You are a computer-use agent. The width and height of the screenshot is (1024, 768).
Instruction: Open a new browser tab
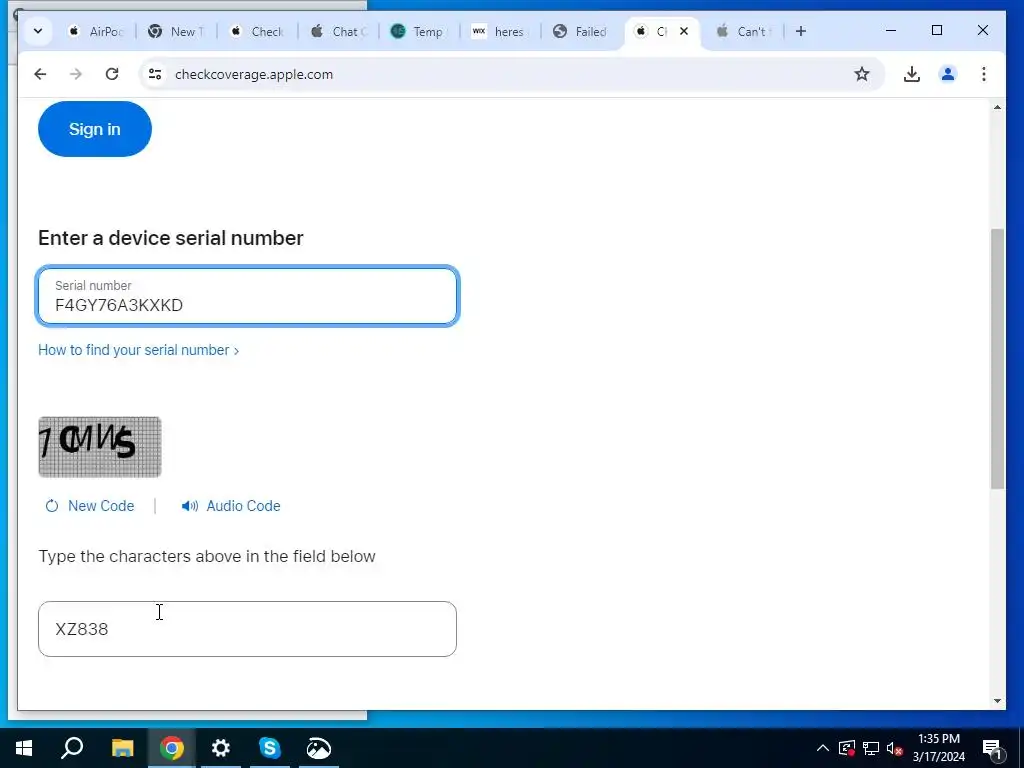coord(801,31)
